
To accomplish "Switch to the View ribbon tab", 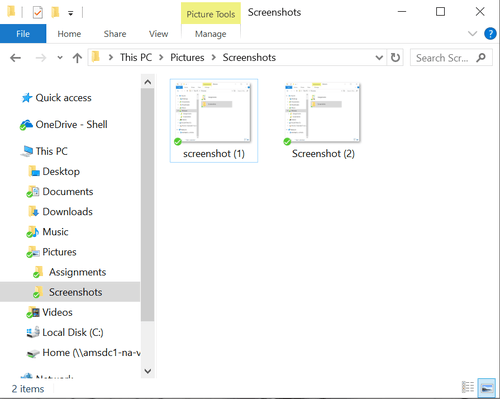I will (x=158, y=34).
